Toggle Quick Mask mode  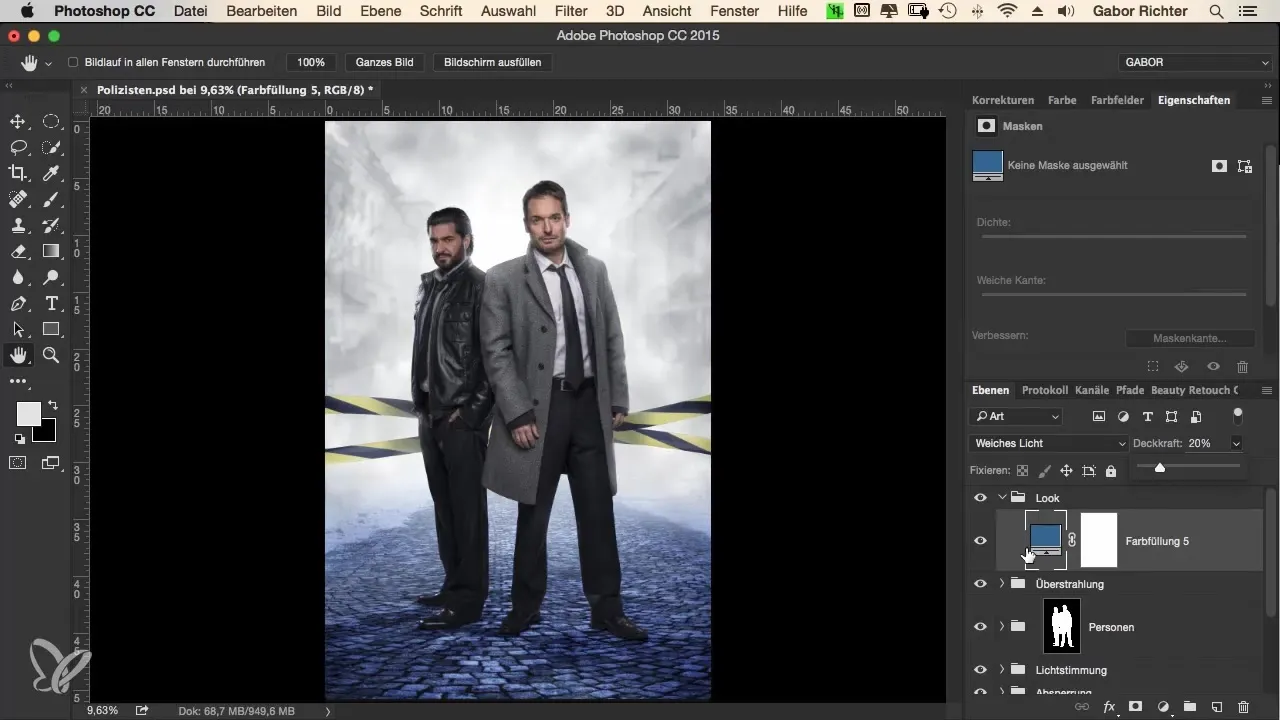pyautogui.click(x=18, y=462)
